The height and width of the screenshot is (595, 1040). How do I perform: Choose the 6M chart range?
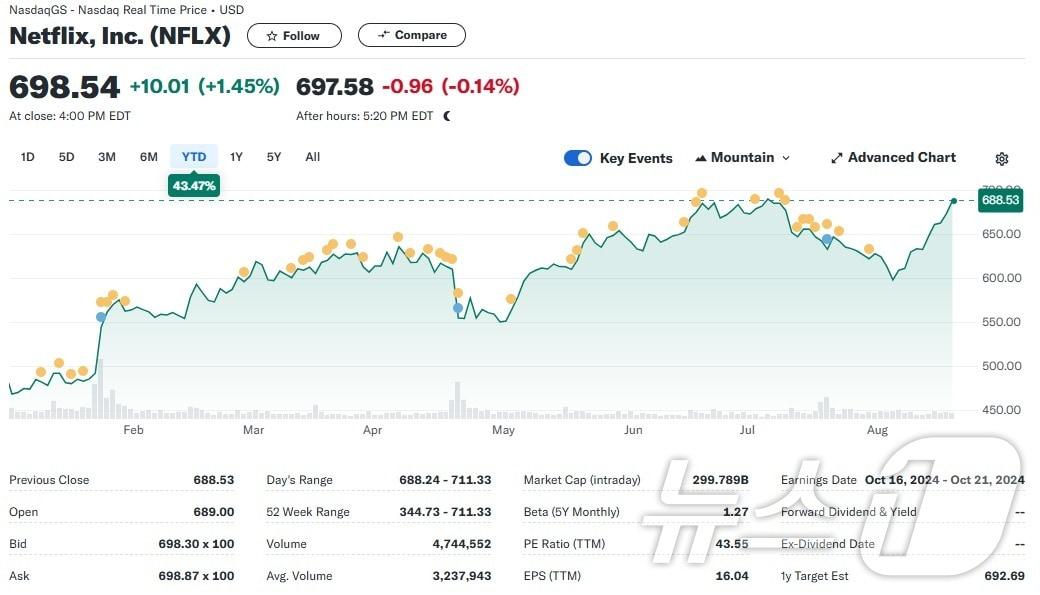click(149, 157)
